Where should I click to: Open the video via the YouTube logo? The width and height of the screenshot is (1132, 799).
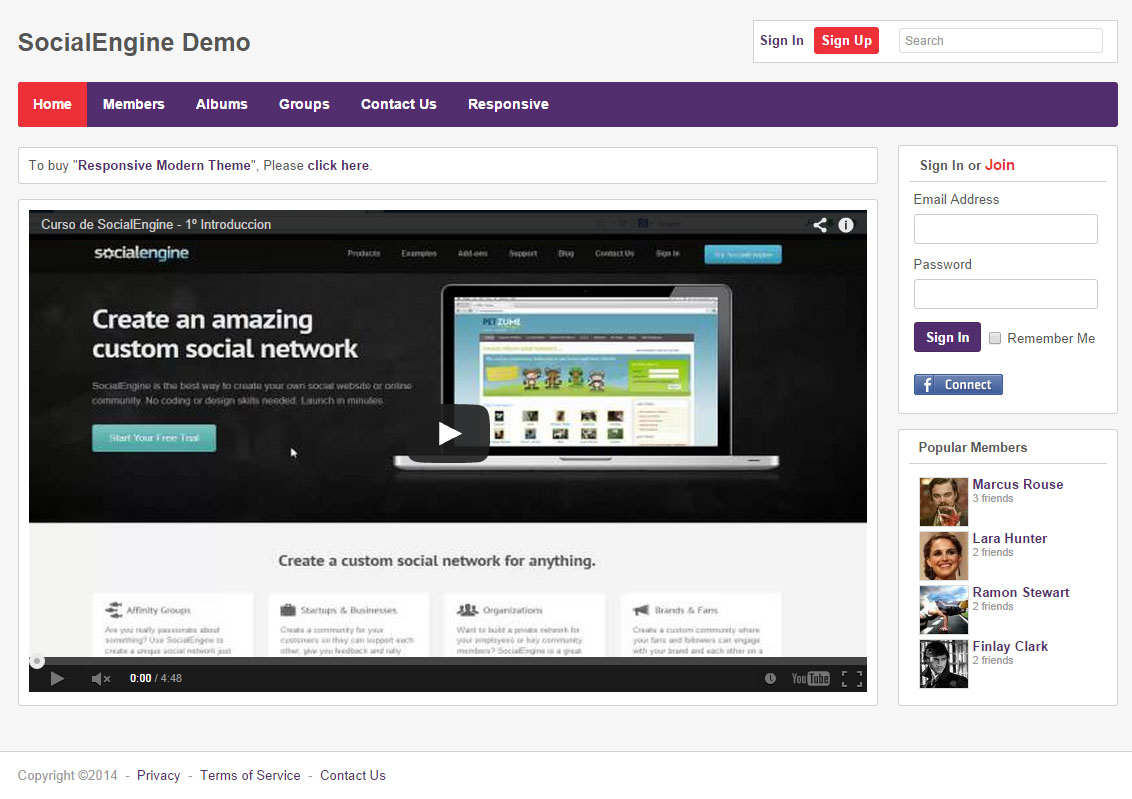tap(810, 679)
